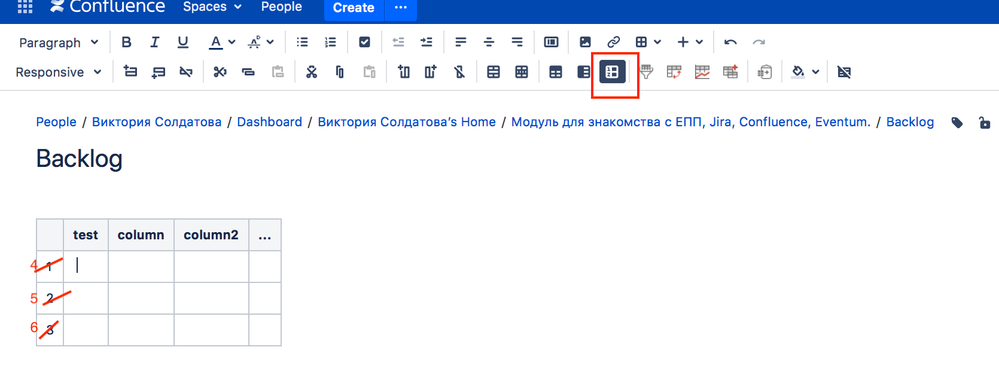This screenshot has height=371, width=999.
Task: Open the Paragraph style dropdown
Action: tap(59, 43)
